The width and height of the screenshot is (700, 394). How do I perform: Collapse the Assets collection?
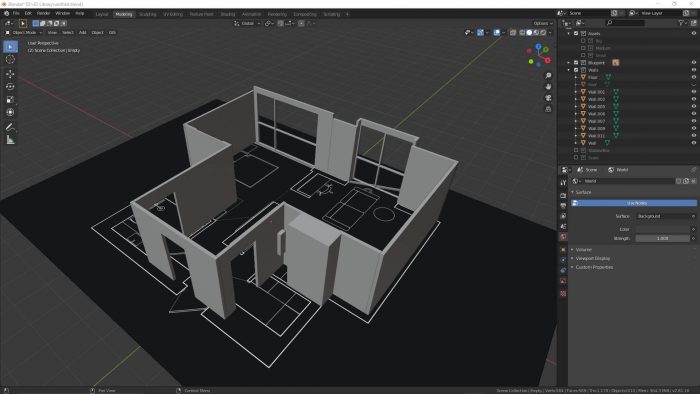click(x=568, y=33)
